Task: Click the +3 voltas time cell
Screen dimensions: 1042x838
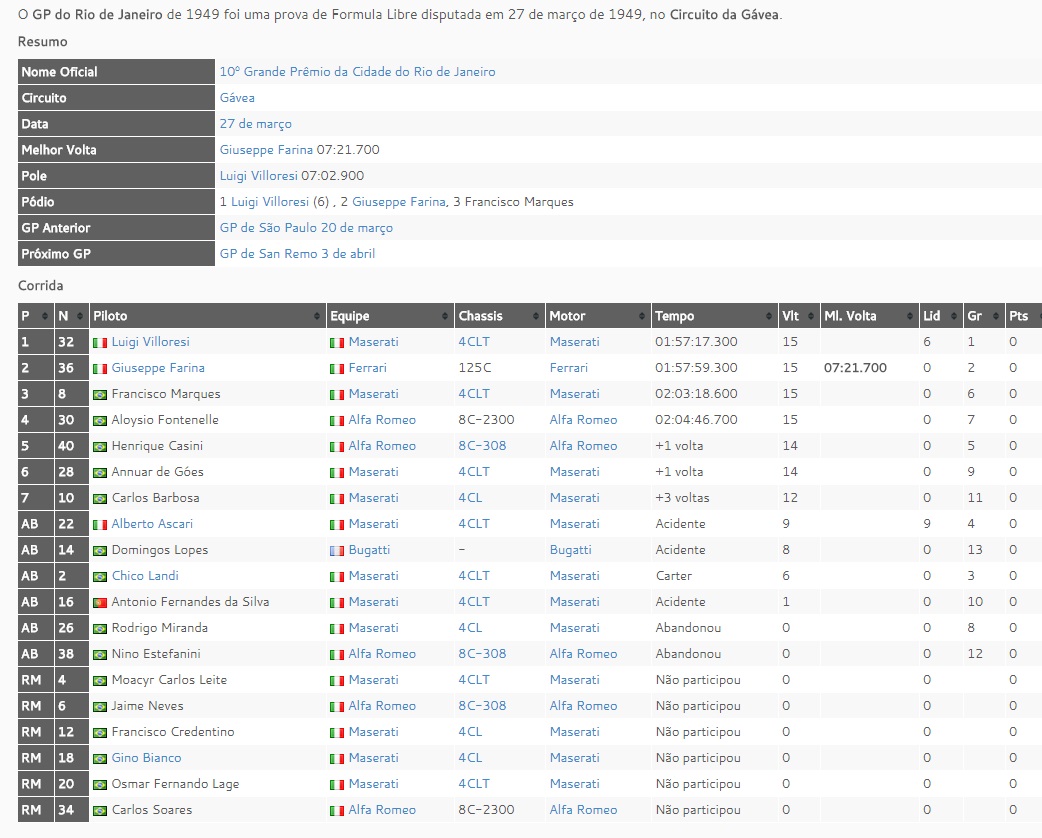Action: (x=682, y=498)
